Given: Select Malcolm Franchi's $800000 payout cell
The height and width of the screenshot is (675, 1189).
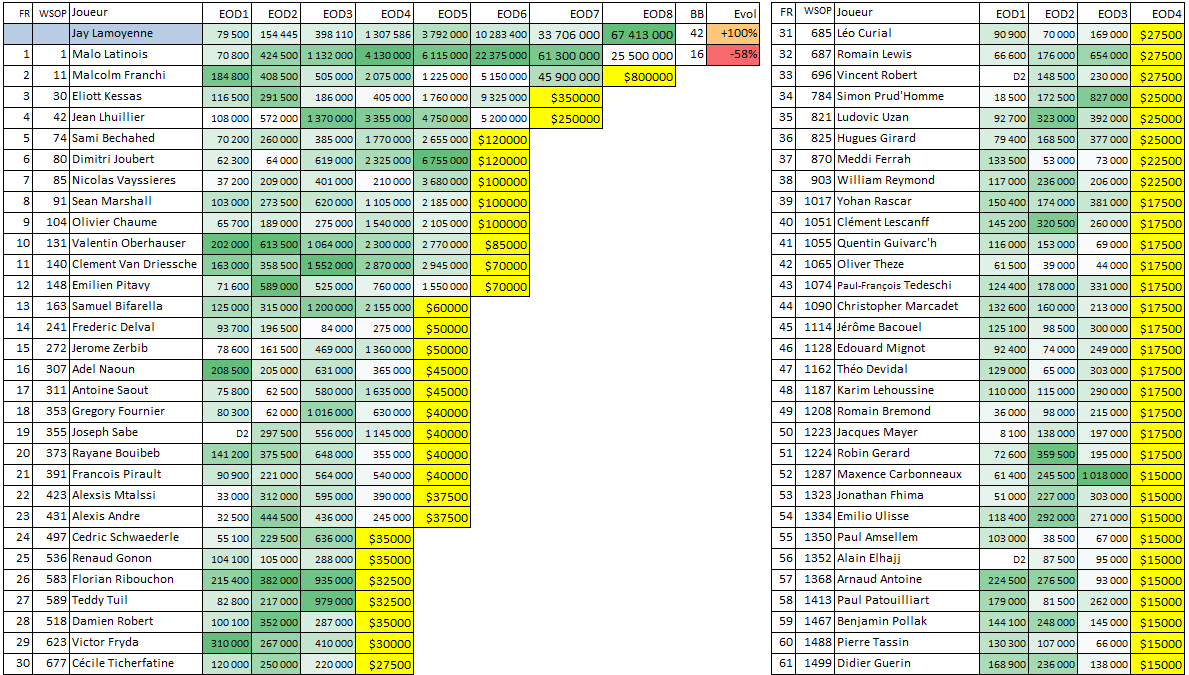Looking at the screenshot, I should pyautogui.click(x=639, y=76).
